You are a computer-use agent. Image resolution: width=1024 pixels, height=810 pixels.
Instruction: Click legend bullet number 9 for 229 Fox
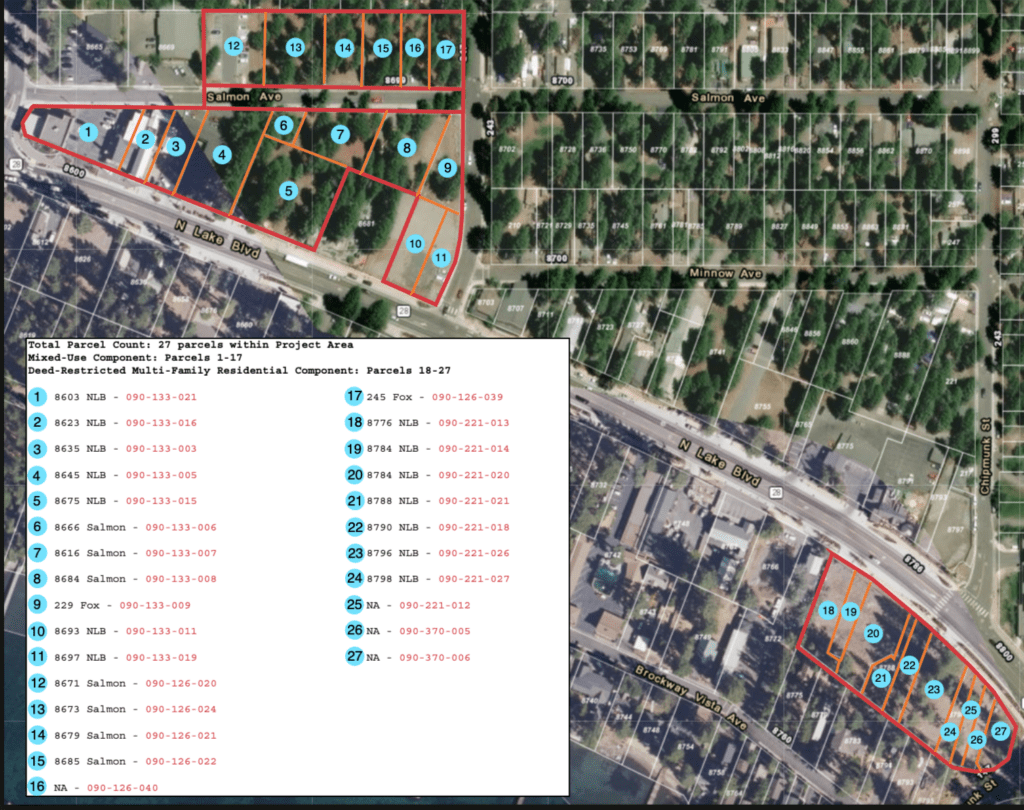click(39, 605)
